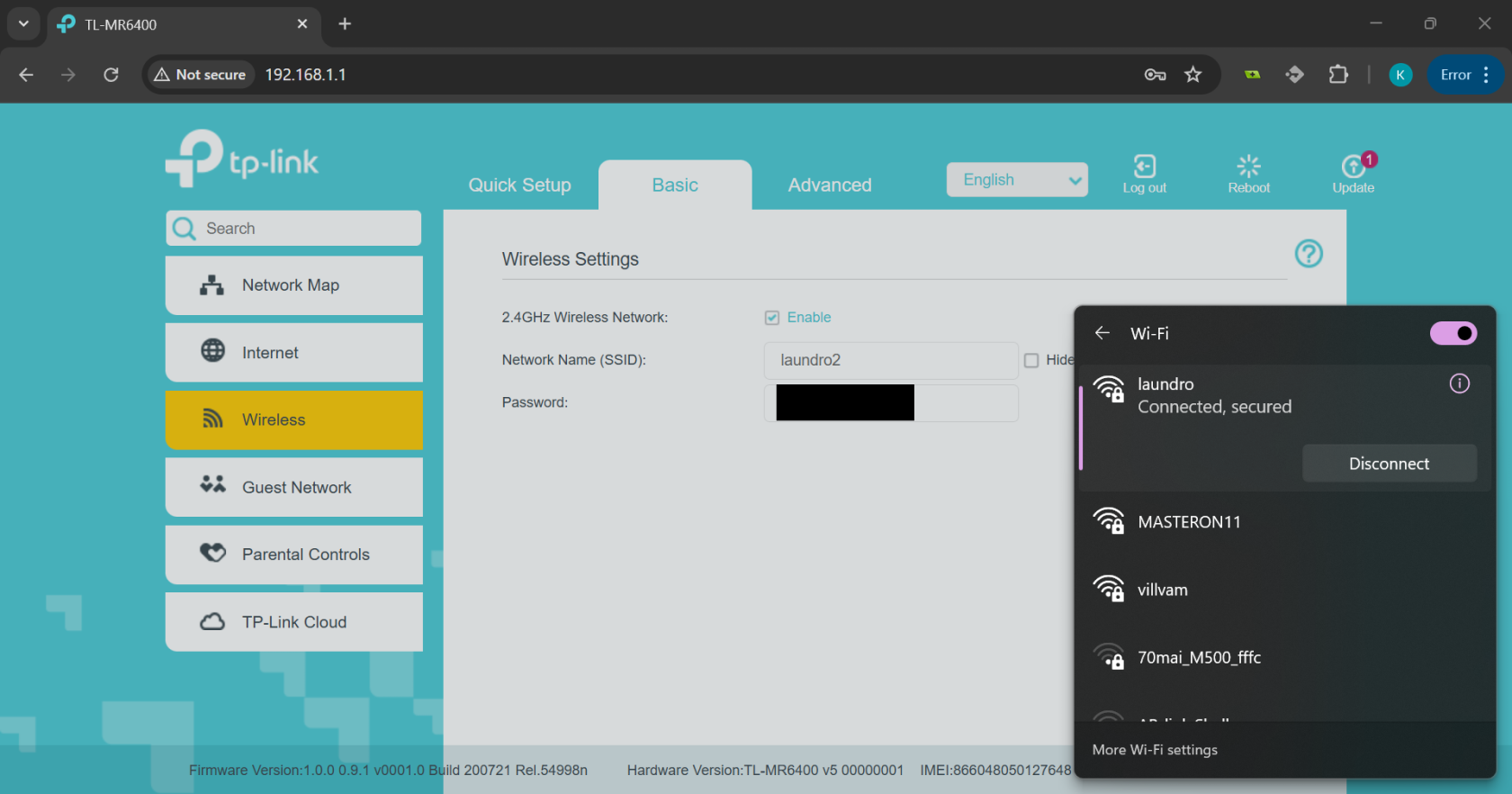Click the Reboot icon
Viewport: 1512px width, 794px height.
pyautogui.click(x=1248, y=167)
